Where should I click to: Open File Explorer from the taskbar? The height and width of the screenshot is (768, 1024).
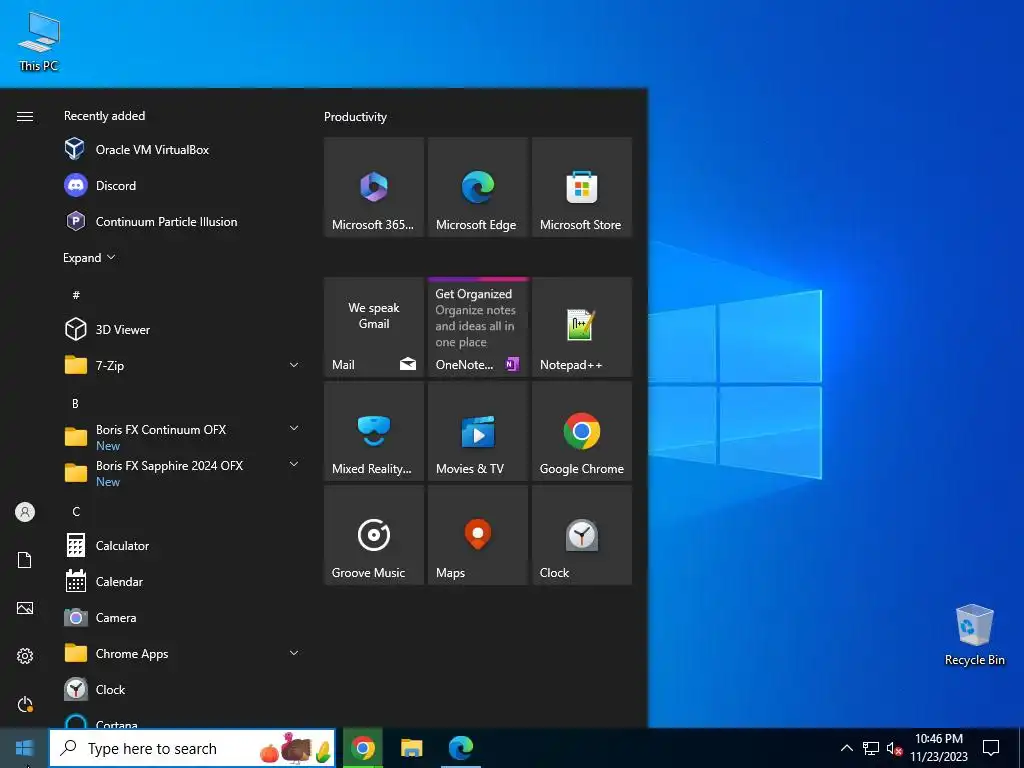(x=411, y=748)
